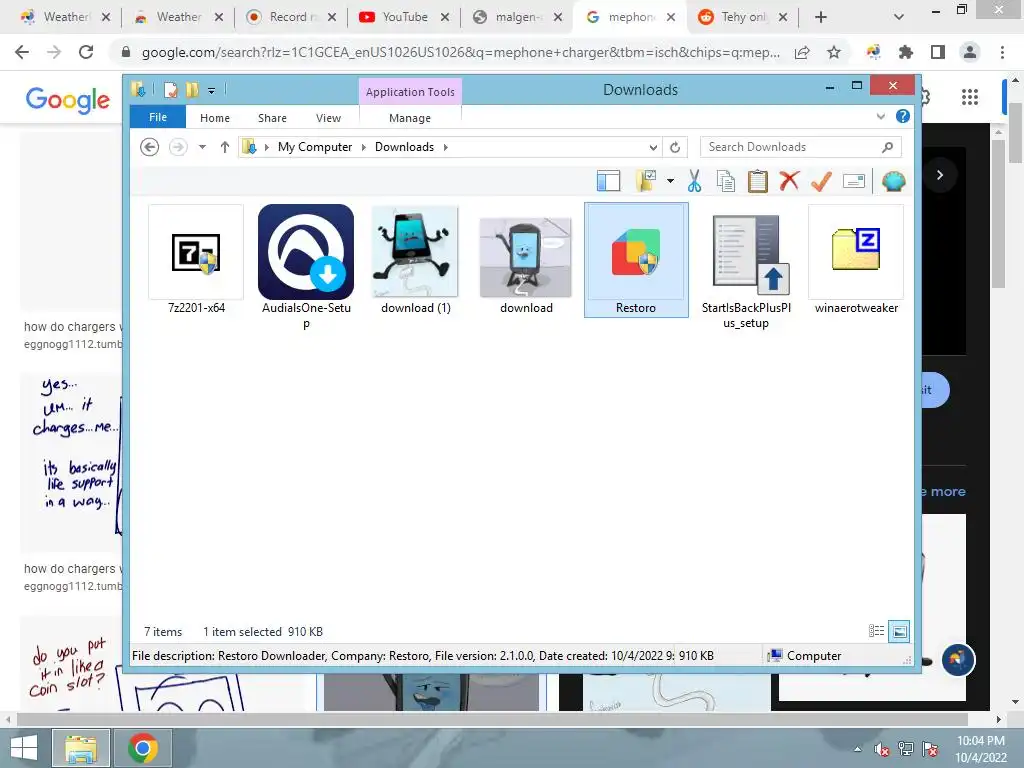This screenshot has width=1024, height=768.
Task: Open Chrome tab search dropdown chevron
Action: tap(899, 17)
